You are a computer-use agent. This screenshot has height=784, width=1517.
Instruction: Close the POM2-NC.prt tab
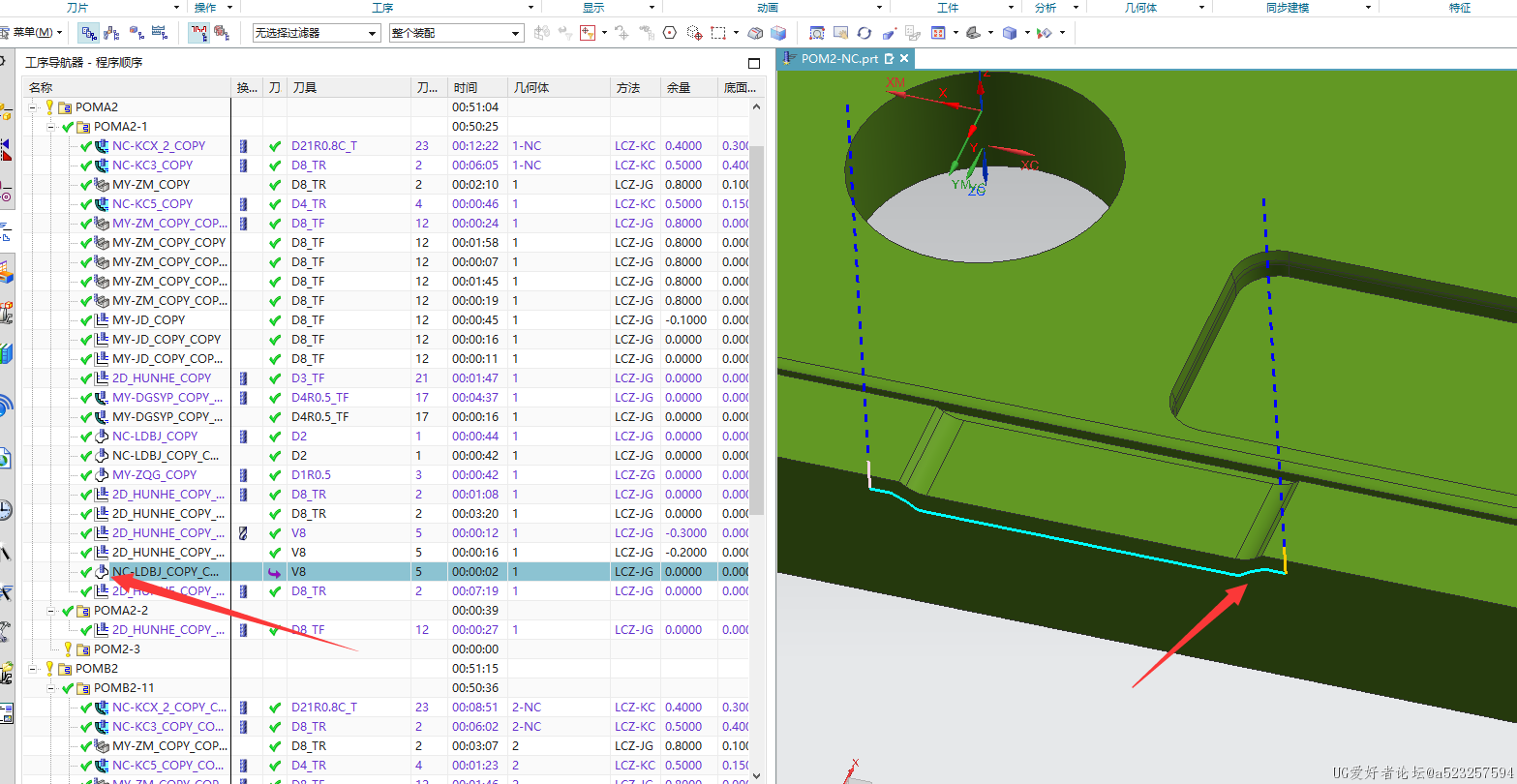[905, 58]
